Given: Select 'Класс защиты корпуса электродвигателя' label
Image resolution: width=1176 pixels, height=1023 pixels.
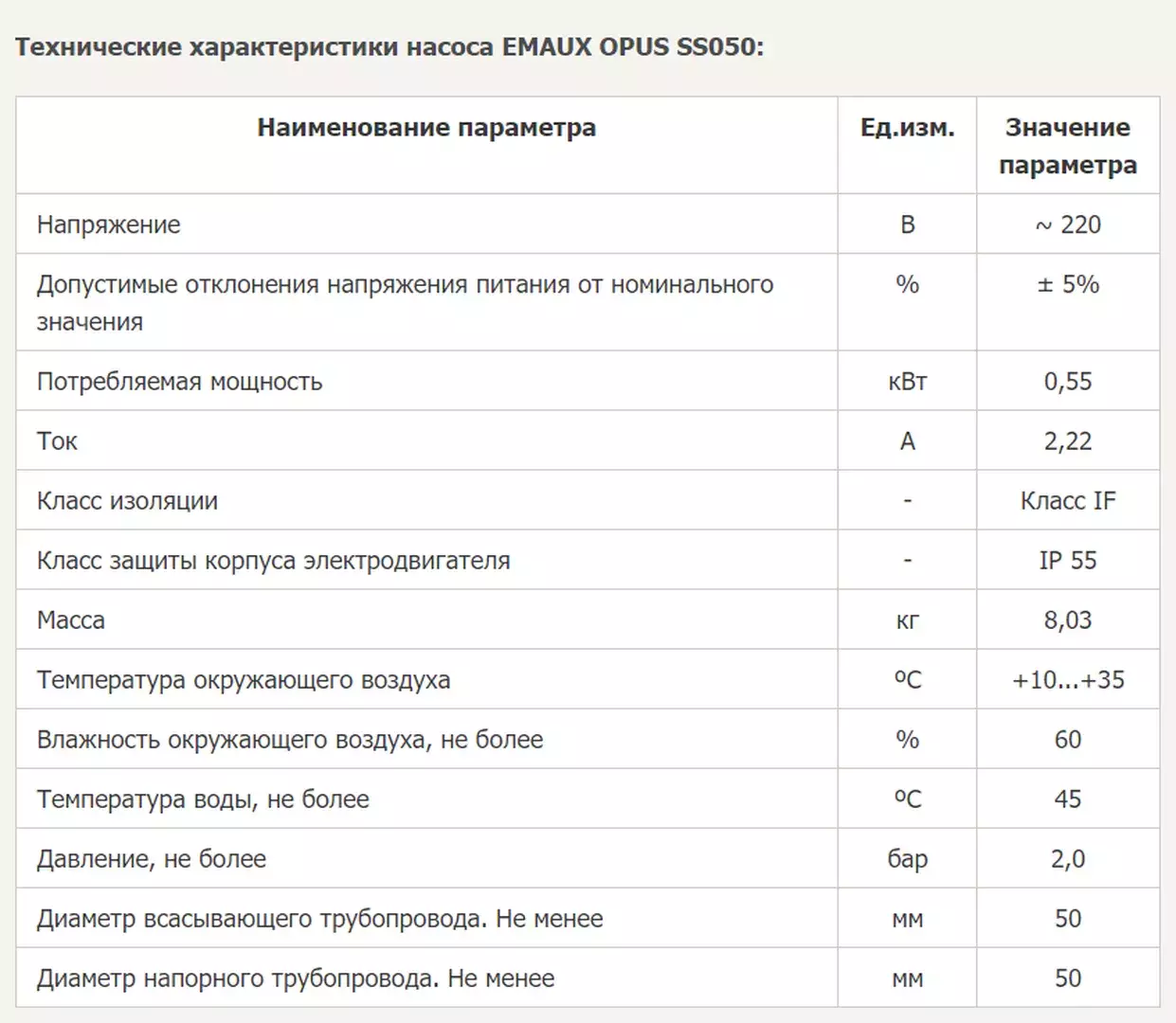Looking at the screenshot, I should point(274,561).
